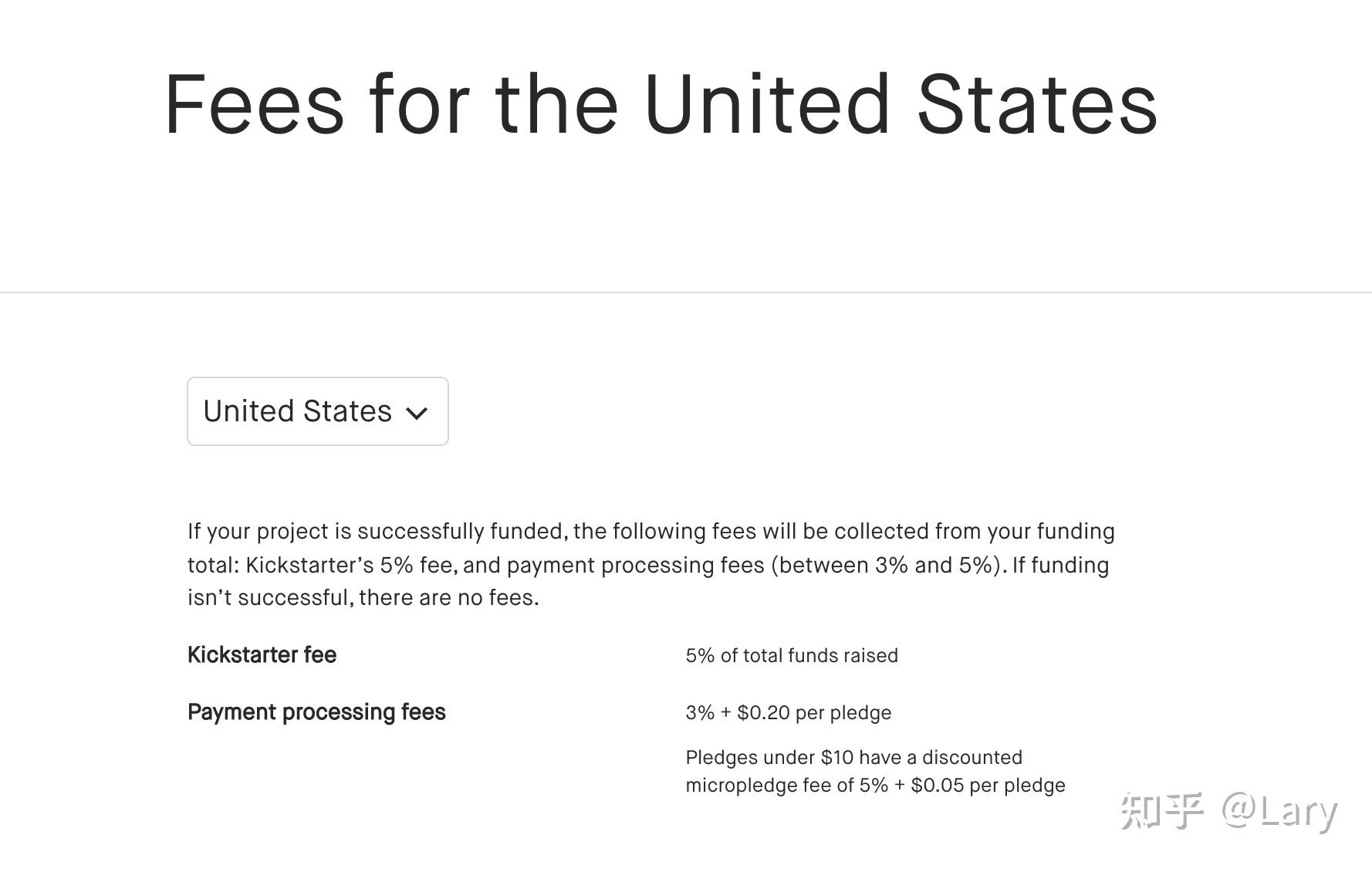
Task: Click the Payment processing fees label
Action: pyautogui.click(x=316, y=711)
